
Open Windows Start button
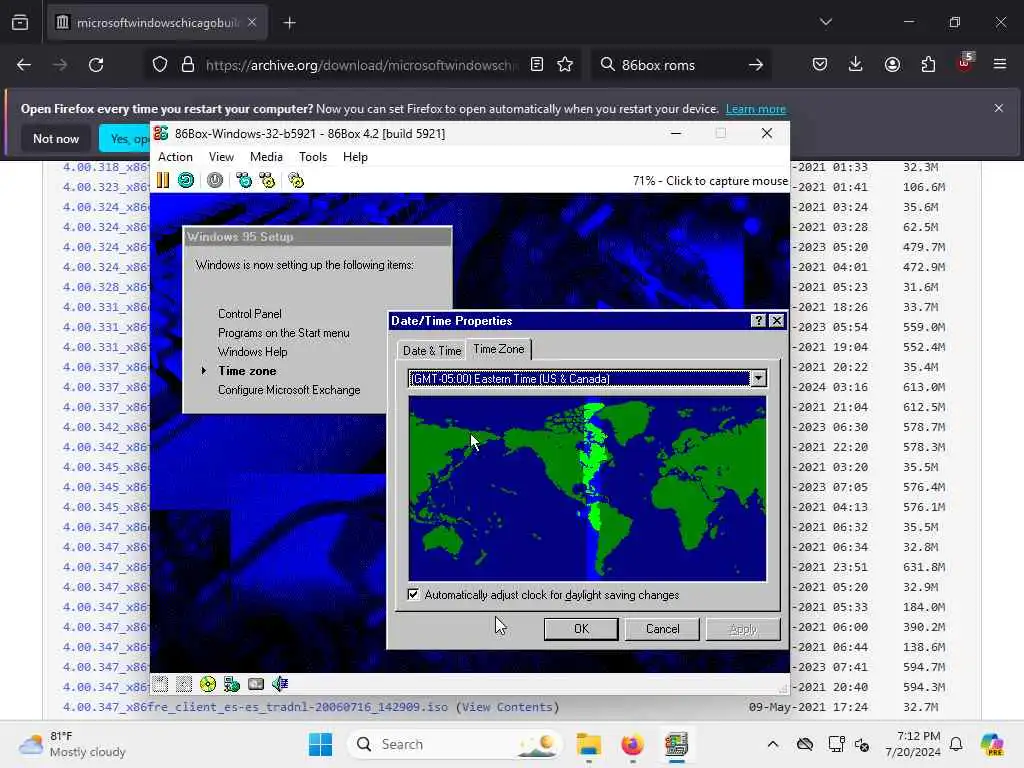pos(321,744)
